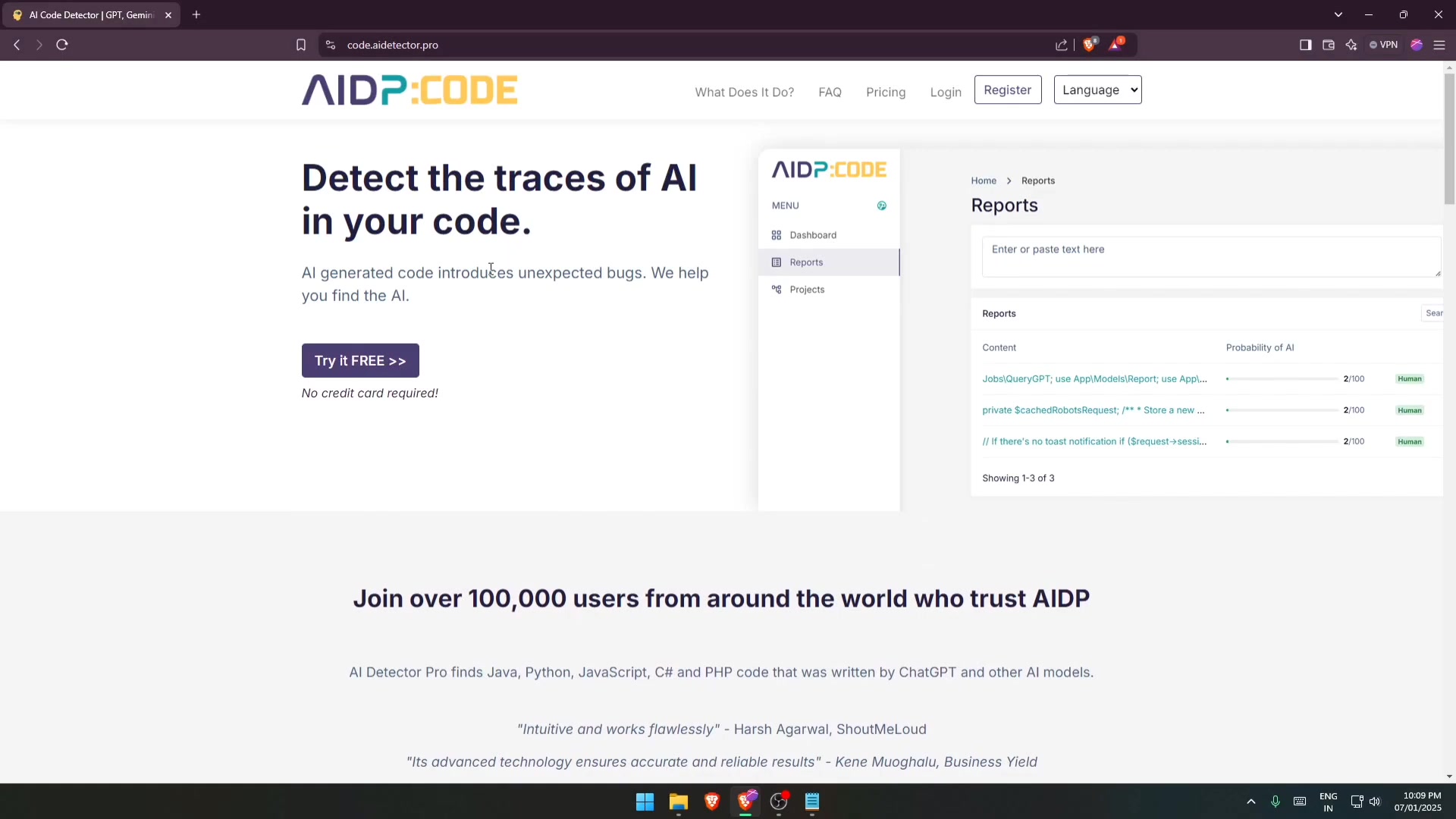The height and width of the screenshot is (819, 1456).
Task: Open a new browser tab
Action: [196, 14]
